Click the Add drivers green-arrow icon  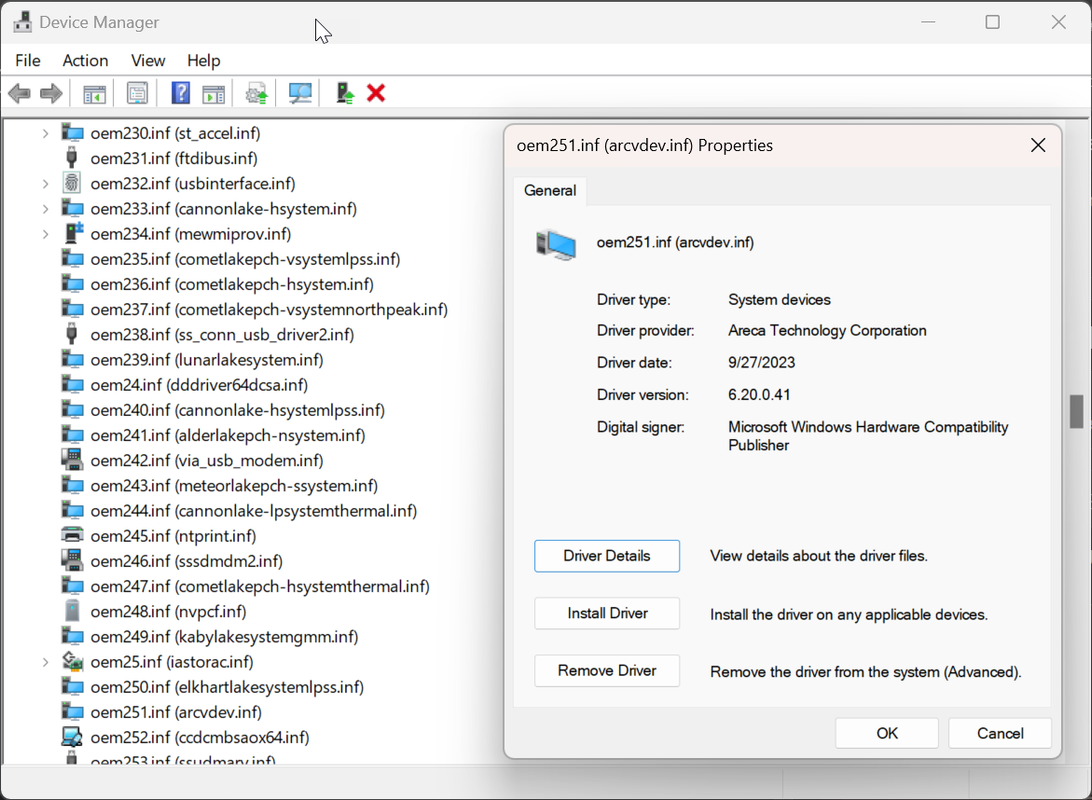tap(345, 93)
